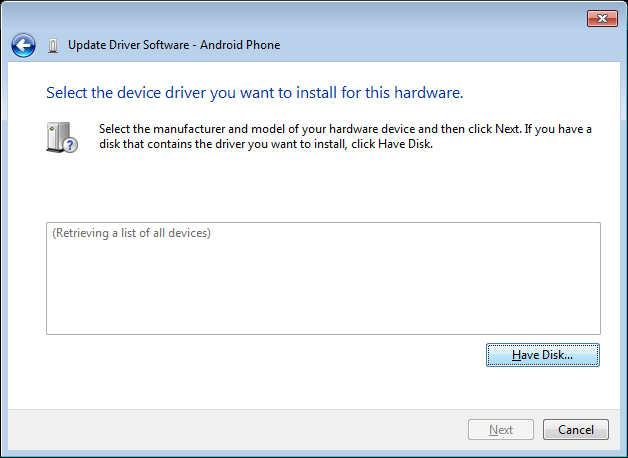This screenshot has height=458, width=628.
Task: Click inside the empty device list box
Action: tap(323, 278)
